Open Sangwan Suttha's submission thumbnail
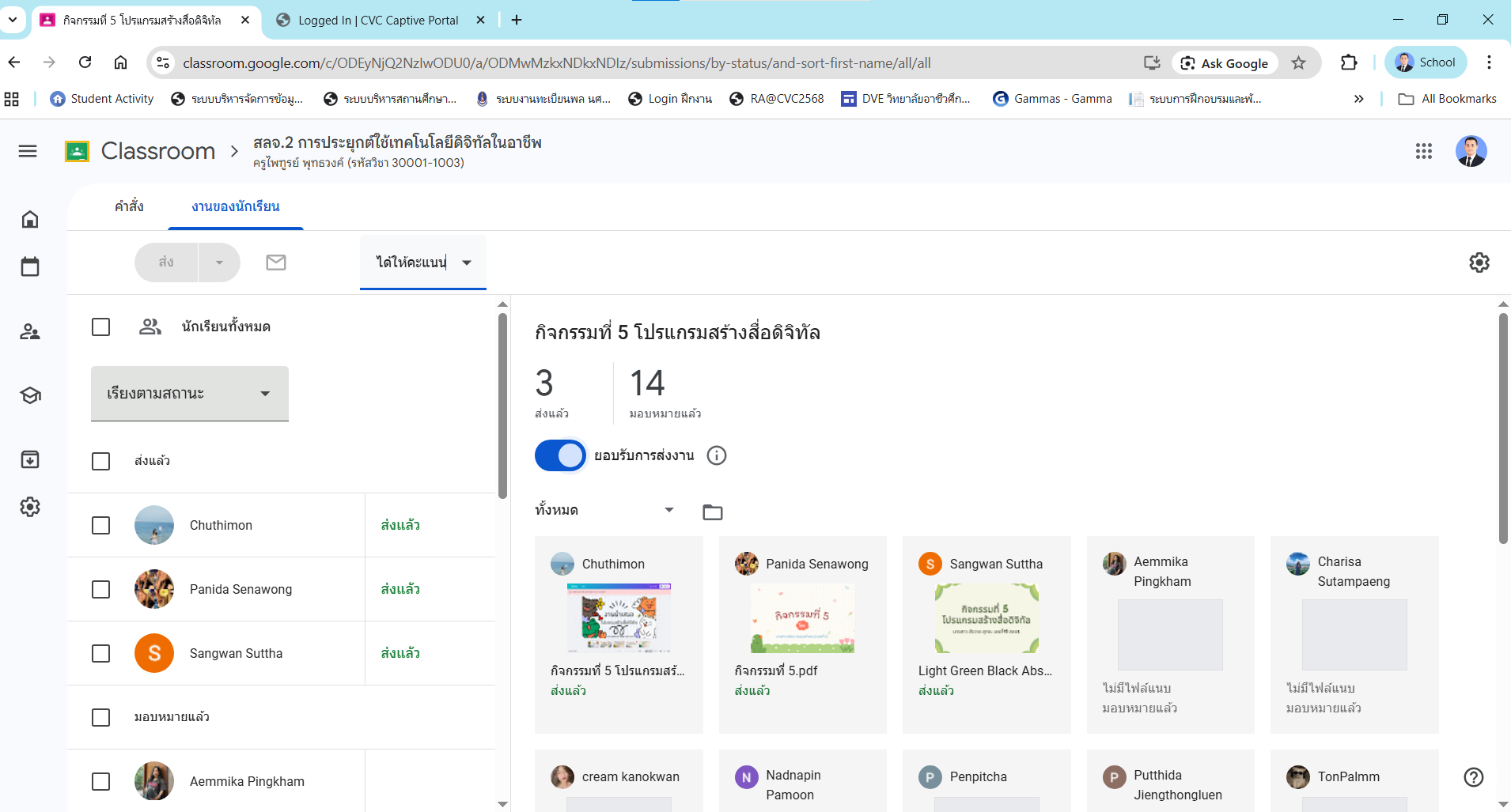Viewport: 1511px width, 812px height. click(x=987, y=618)
